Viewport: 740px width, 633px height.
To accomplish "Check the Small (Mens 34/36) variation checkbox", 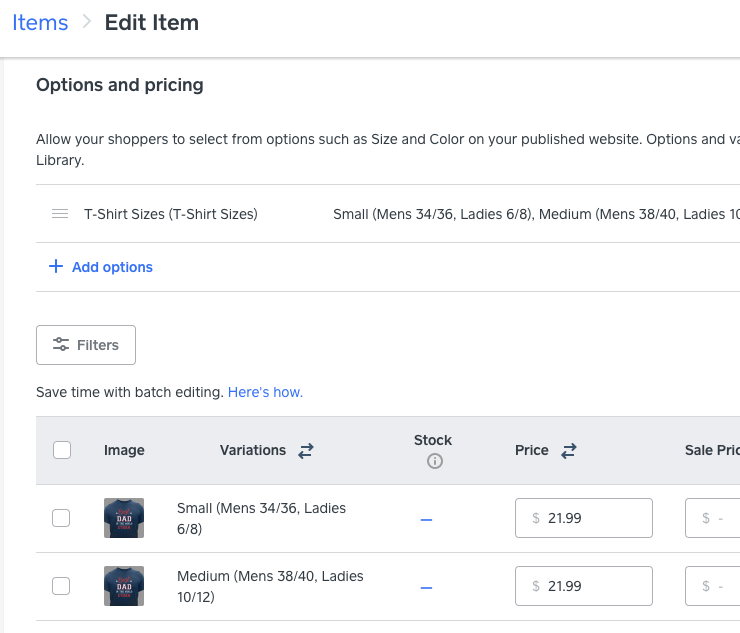I will (61, 518).
